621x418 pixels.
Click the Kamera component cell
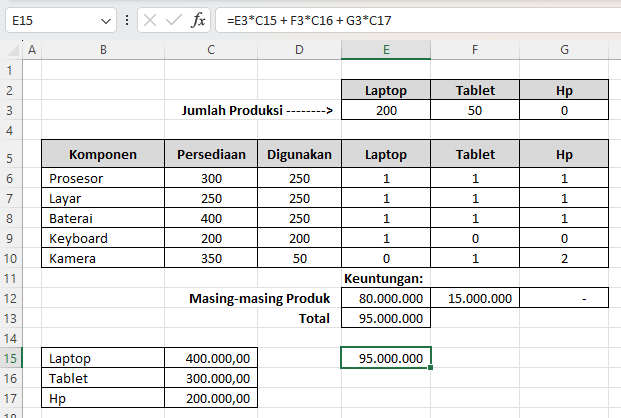pyautogui.click(x=103, y=258)
